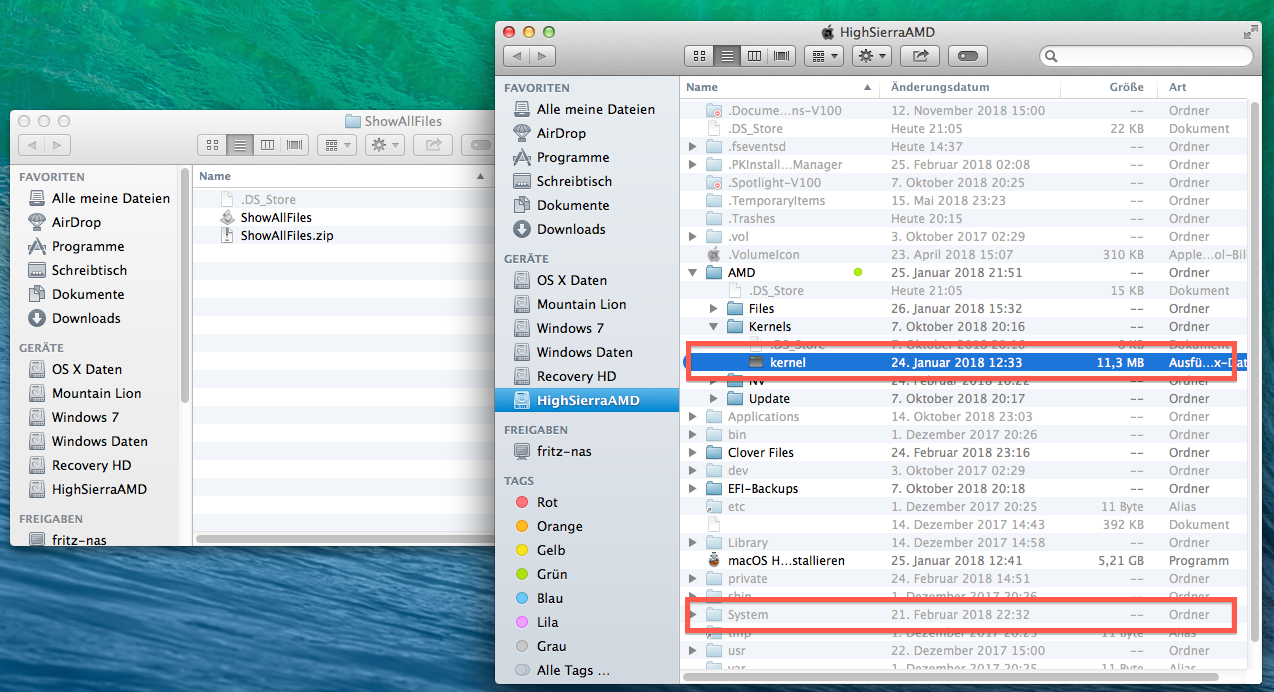Open ShowAllFiles application in left window
The height and width of the screenshot is (692, 1274).
click(276, 217)
